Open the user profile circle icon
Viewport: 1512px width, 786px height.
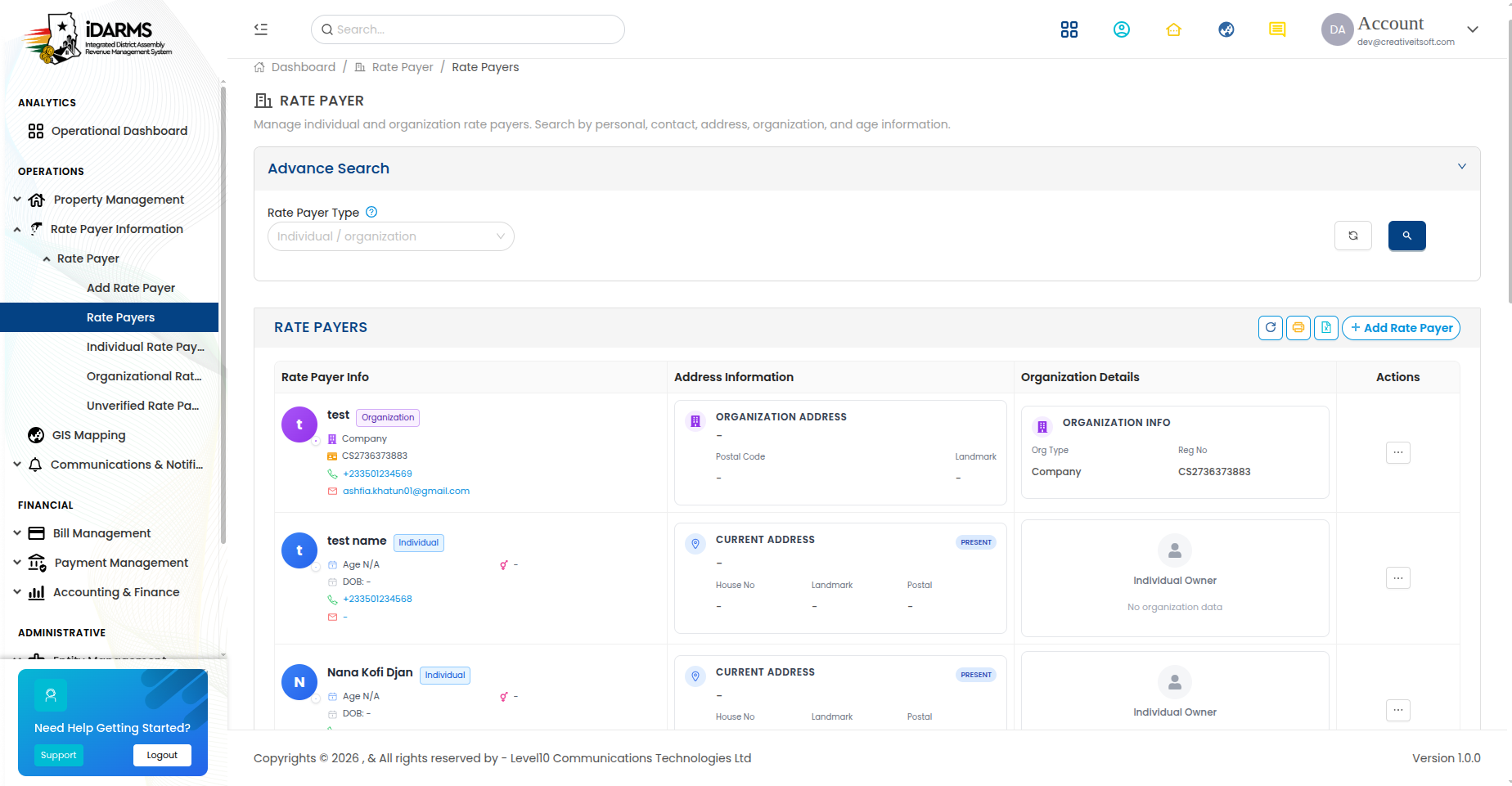pyautogui.click(x=1122, y=29)
